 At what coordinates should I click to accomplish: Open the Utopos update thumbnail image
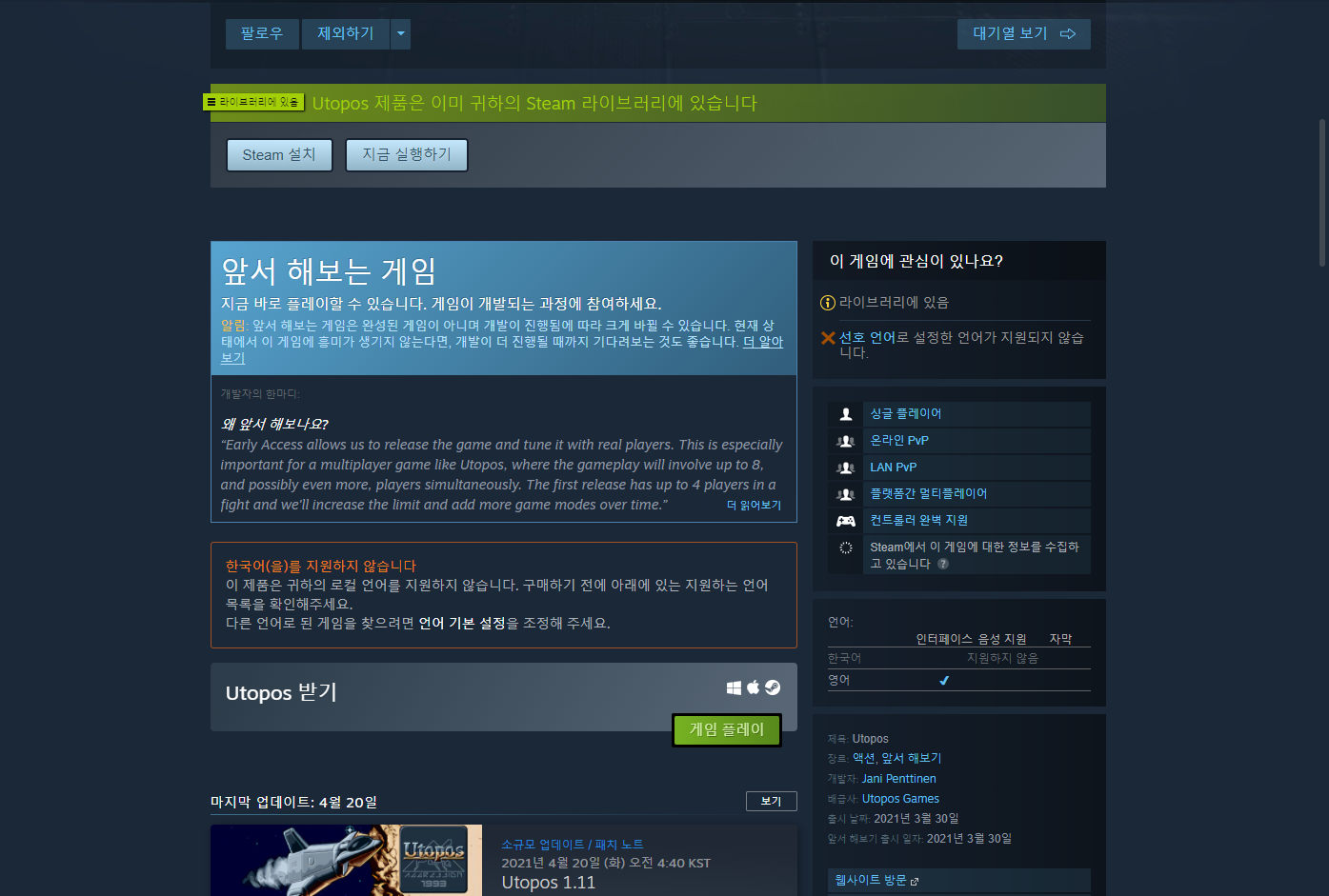click(346, 860)
